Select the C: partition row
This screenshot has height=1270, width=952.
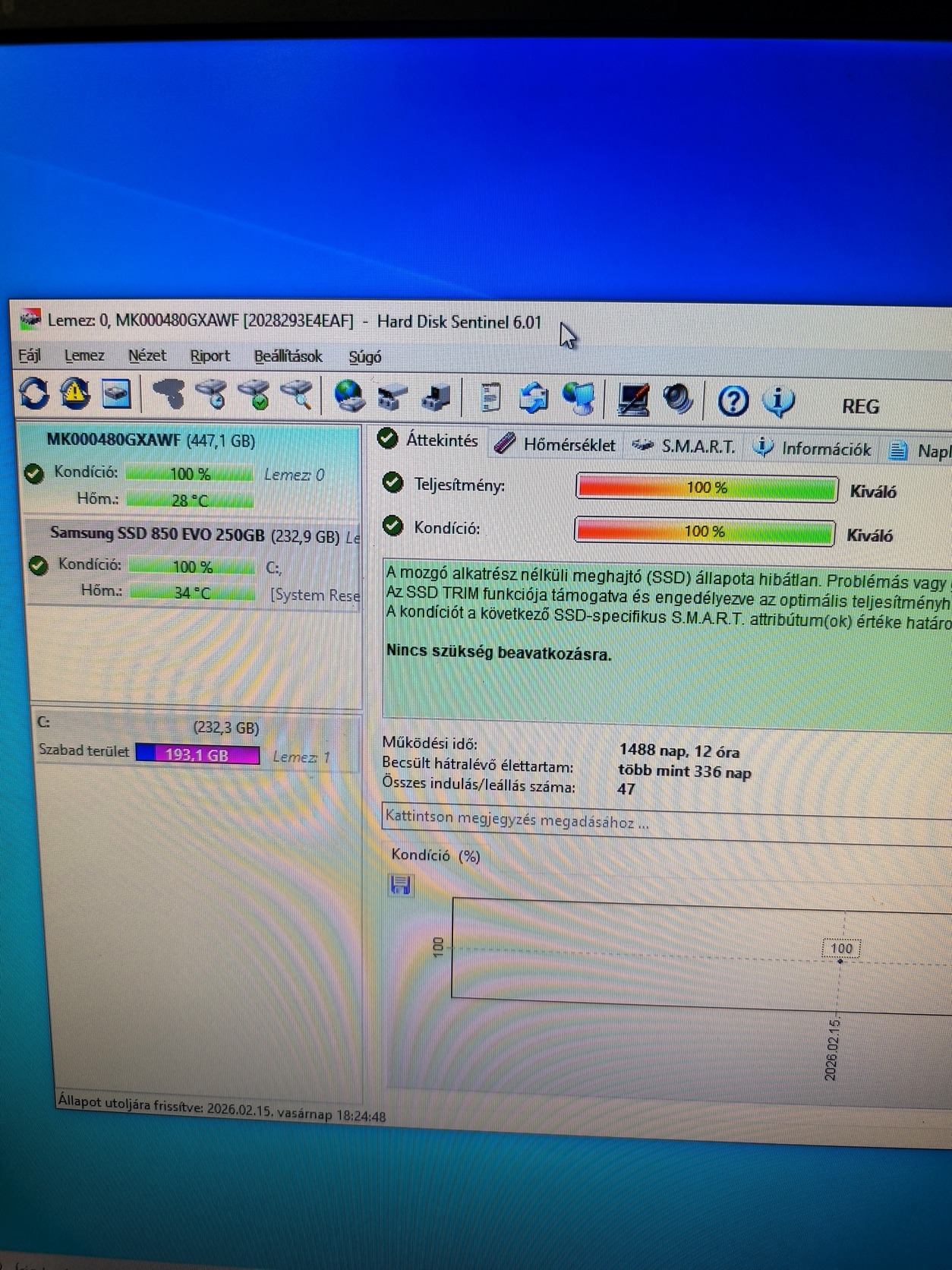tap(195, 741)
